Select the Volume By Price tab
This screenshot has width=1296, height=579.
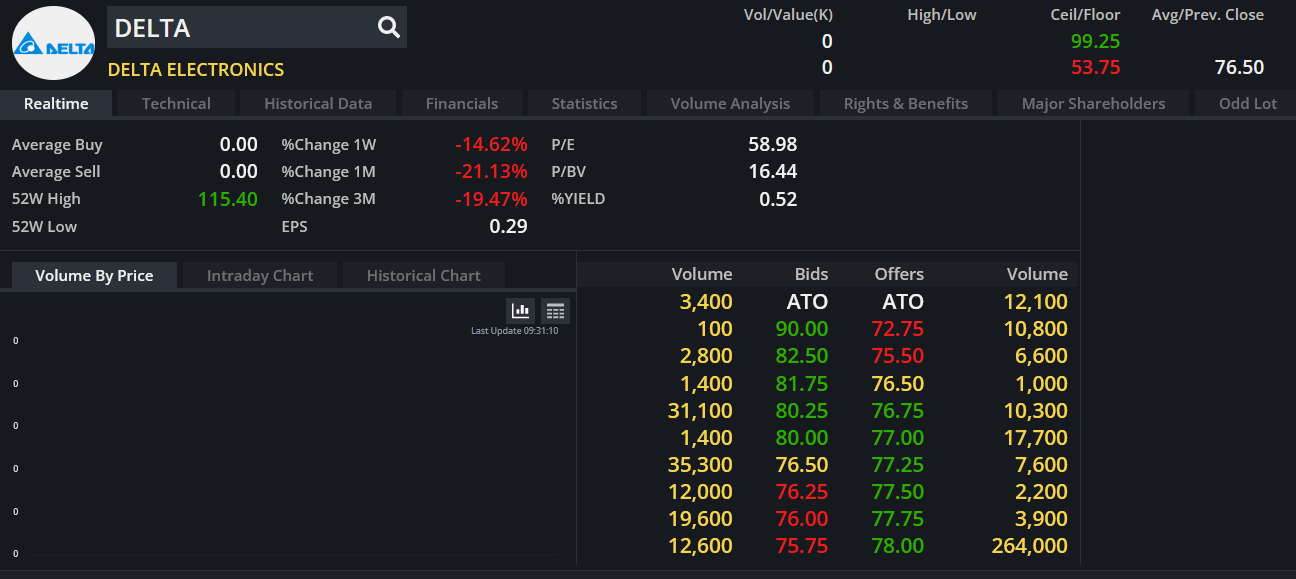[x=94, y=275]
